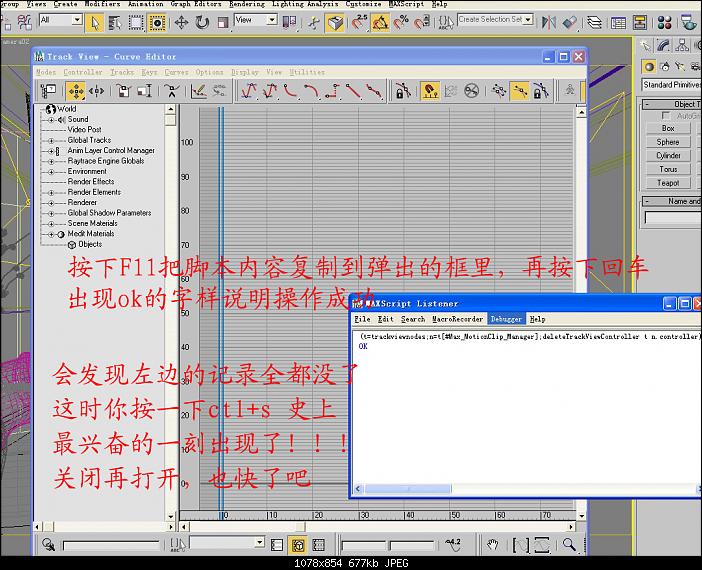Collapse the Object Type rollout

672,104
